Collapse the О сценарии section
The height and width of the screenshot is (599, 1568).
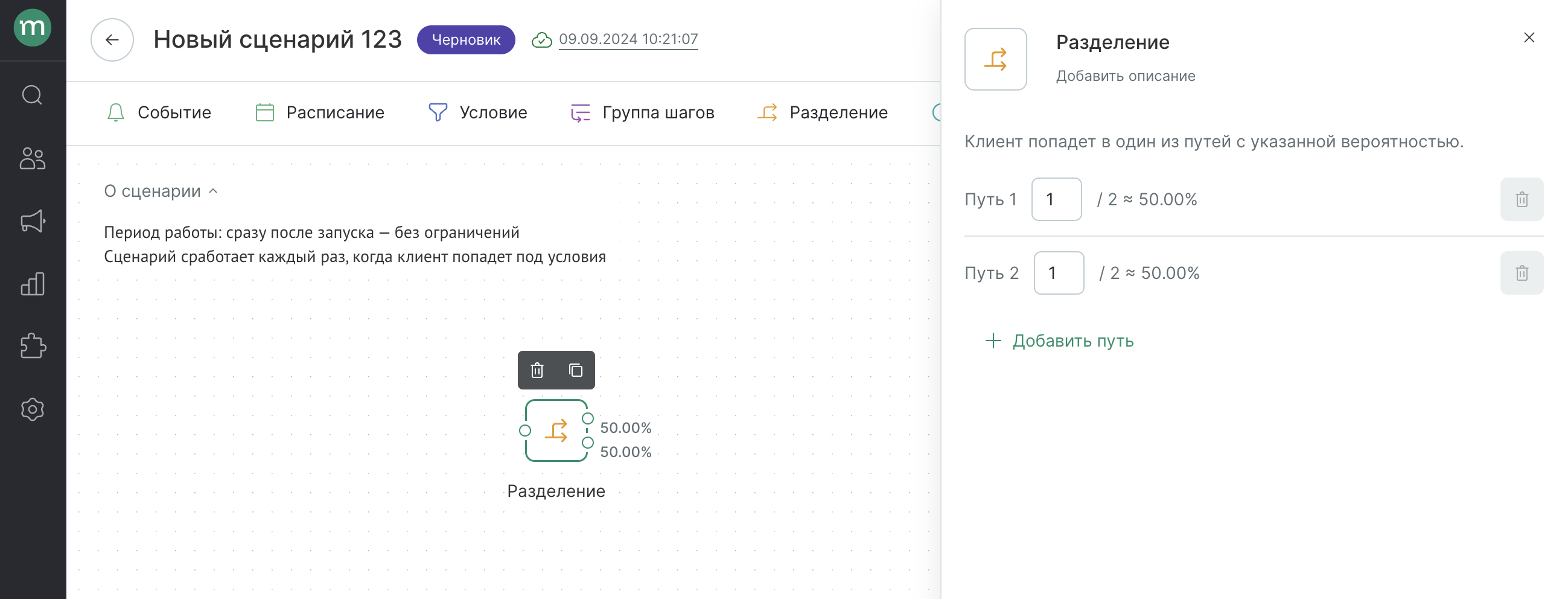pyautogui.click(x=161, y=191)
